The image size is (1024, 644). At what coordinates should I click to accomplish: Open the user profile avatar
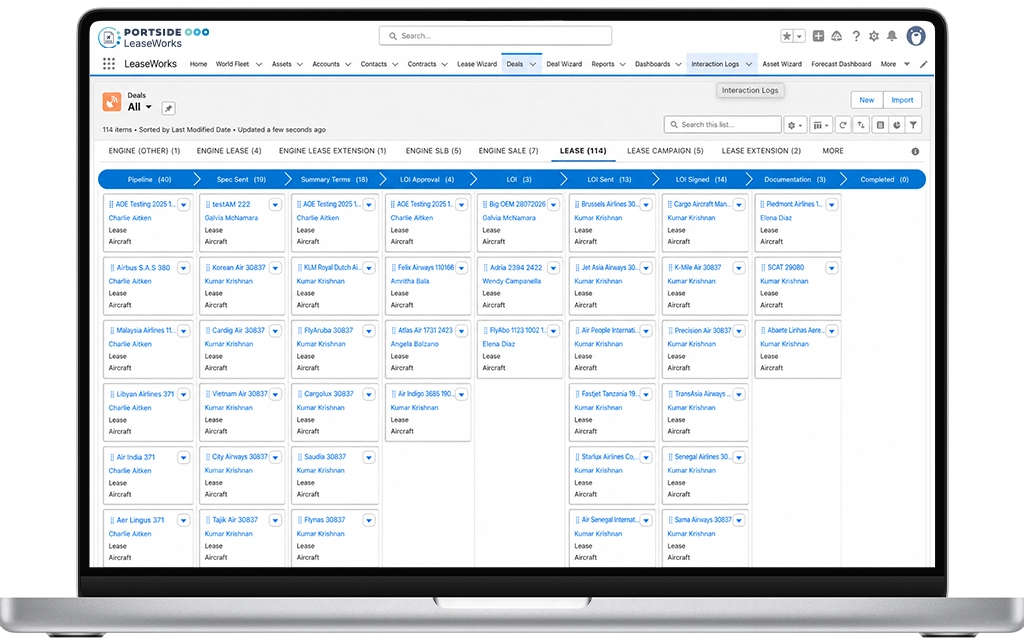pos(916,36)
